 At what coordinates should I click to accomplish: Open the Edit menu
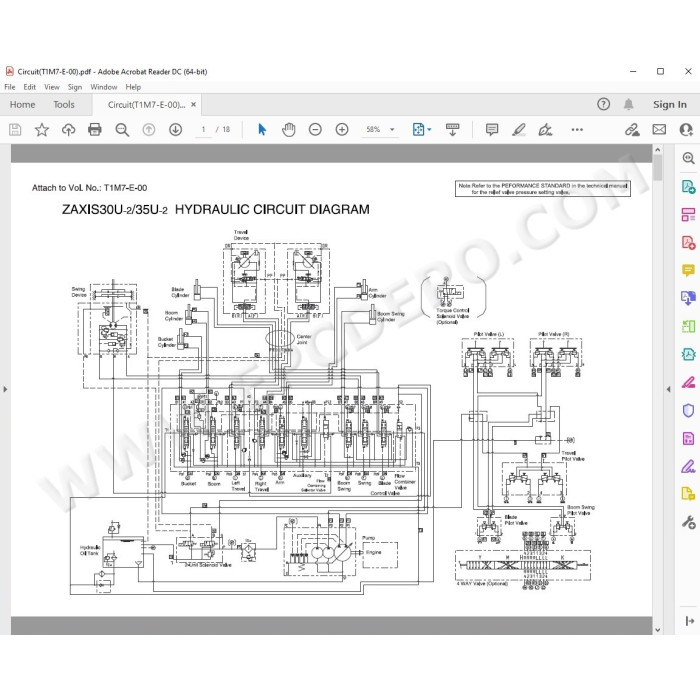[x=29, y=87]
